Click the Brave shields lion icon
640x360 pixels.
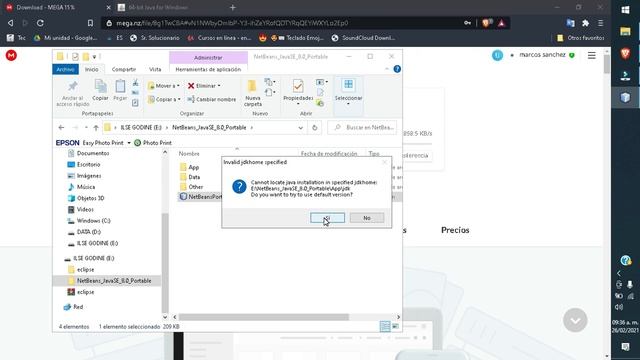[486, 23]
